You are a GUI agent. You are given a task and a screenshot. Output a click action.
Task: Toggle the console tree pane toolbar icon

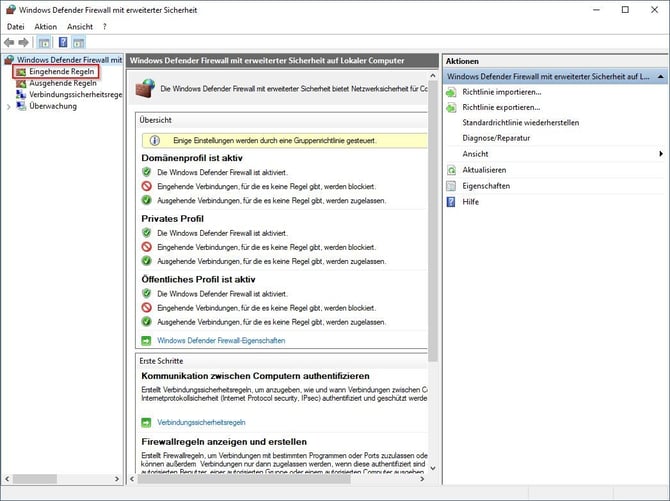click(44, 43)
